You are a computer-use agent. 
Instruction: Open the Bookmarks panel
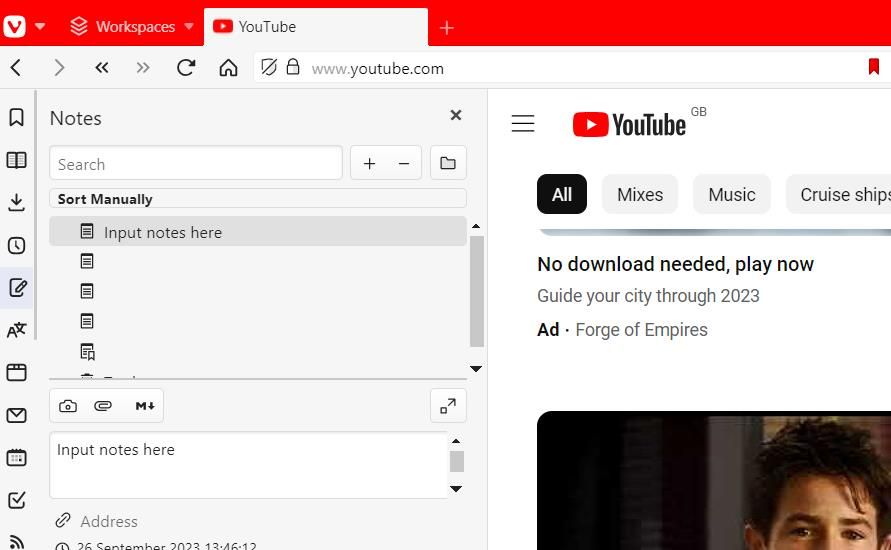click(16, 118)
